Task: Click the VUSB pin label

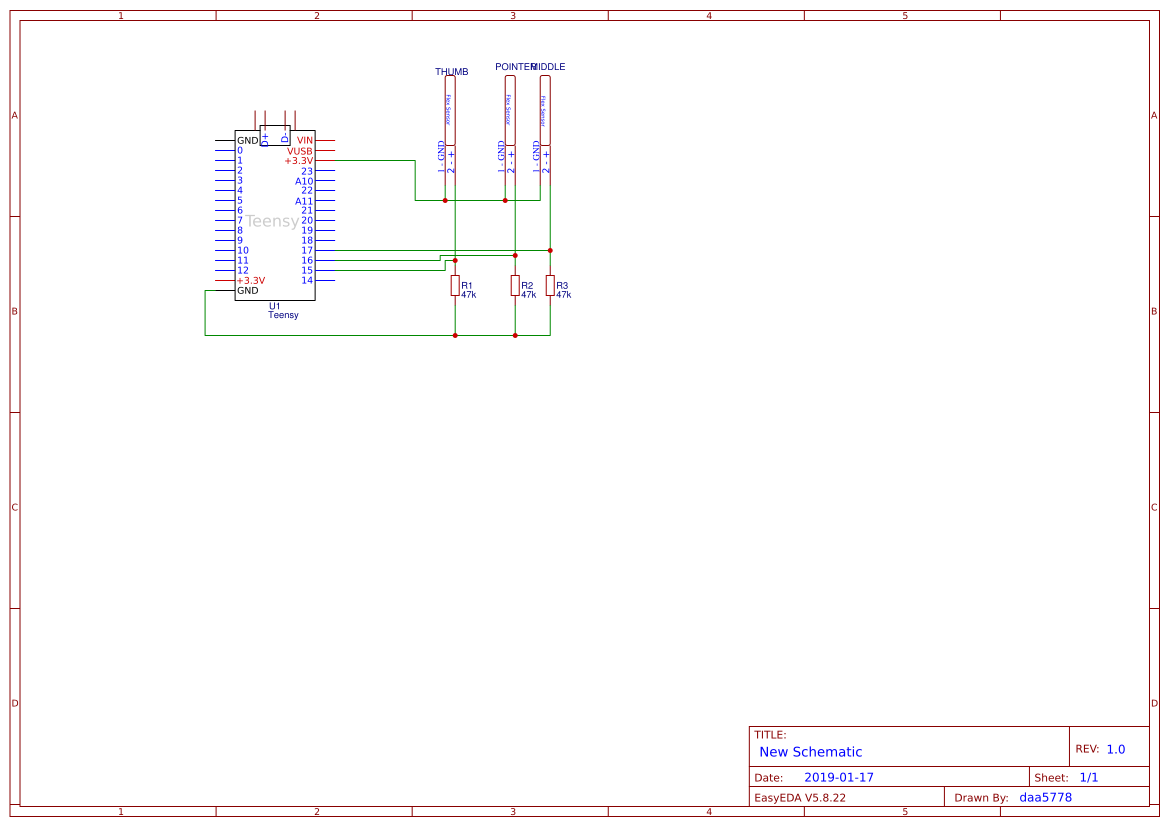Action: [x=300, y=150]
